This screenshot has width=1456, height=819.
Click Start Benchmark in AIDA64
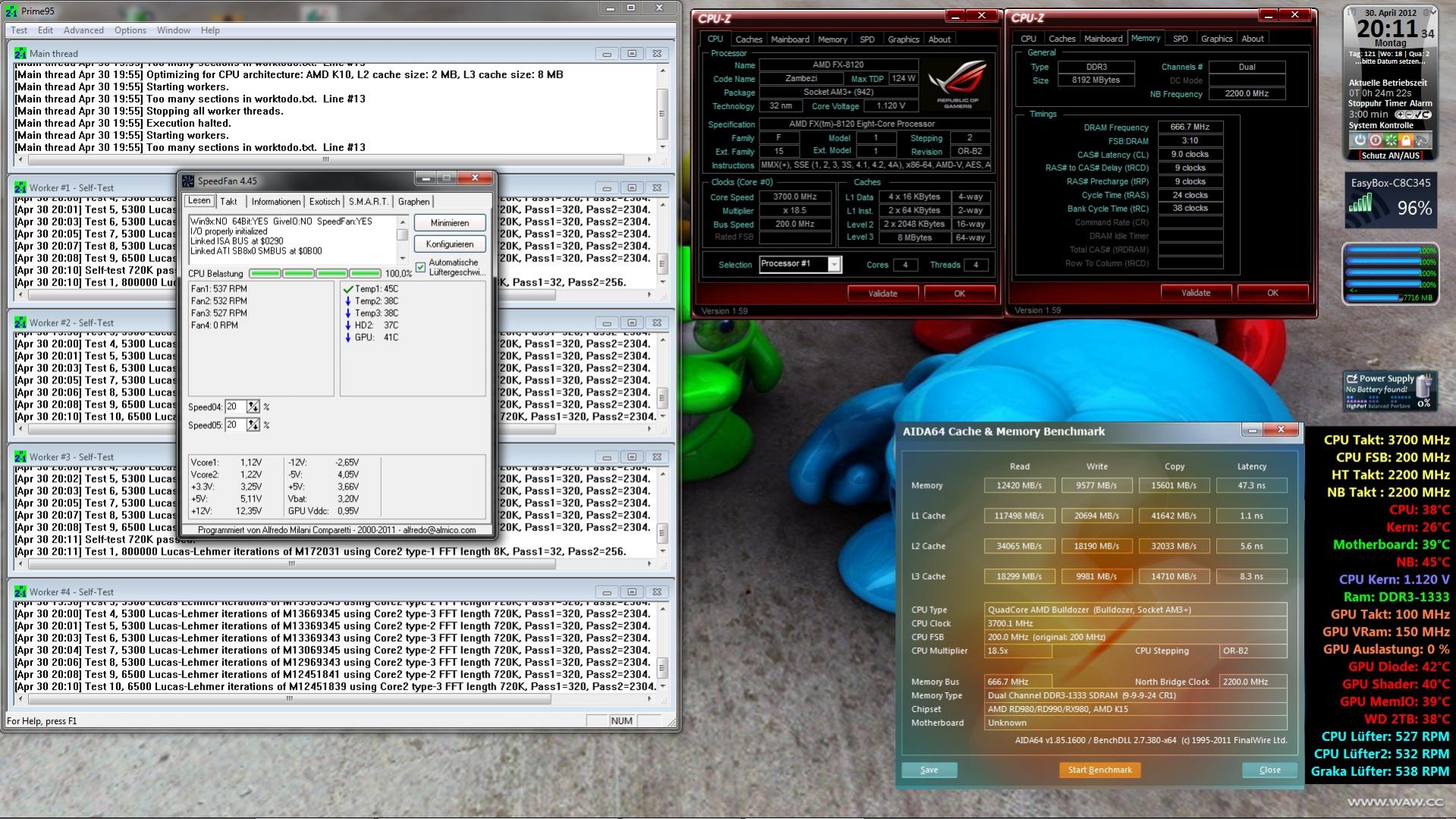[x=1099, y=770]
